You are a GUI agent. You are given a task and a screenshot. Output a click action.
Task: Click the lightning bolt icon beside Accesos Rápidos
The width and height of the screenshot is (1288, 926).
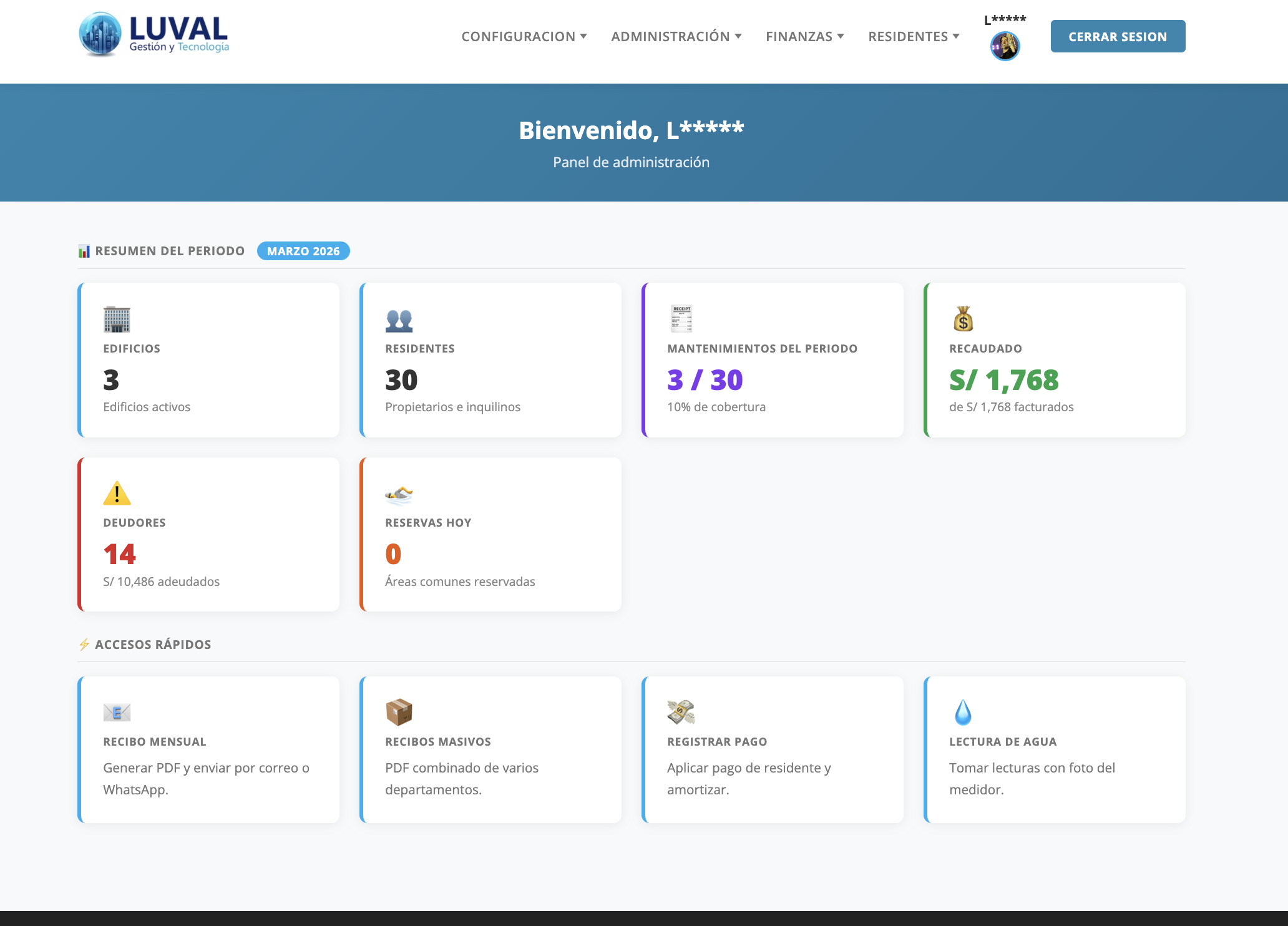click(x=84, y=645)
